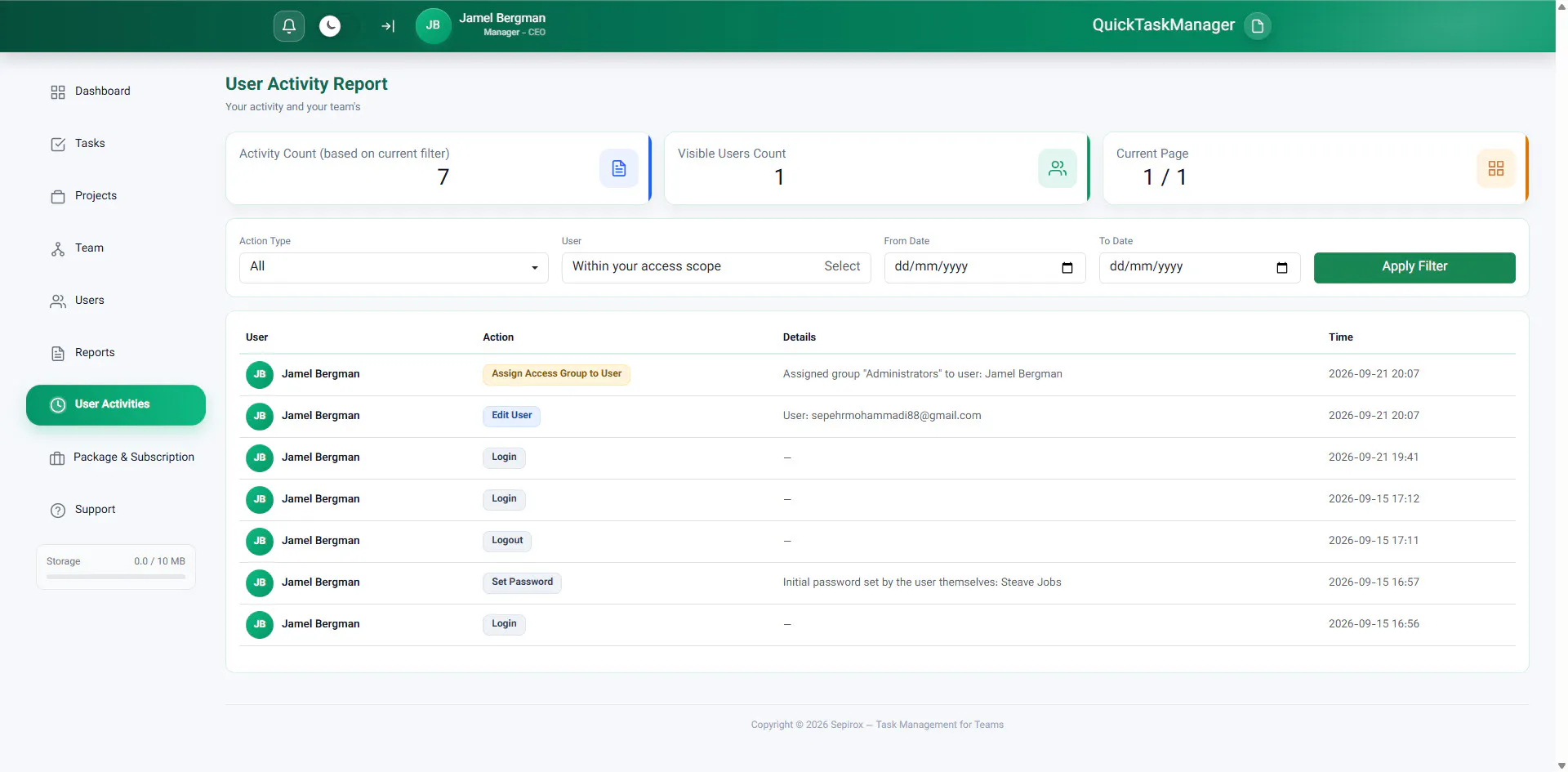Viewport: 1568px width, 772px height.
Task: Click the Set Password action badge
Action: pyautogui.click(x=522, y=582)
